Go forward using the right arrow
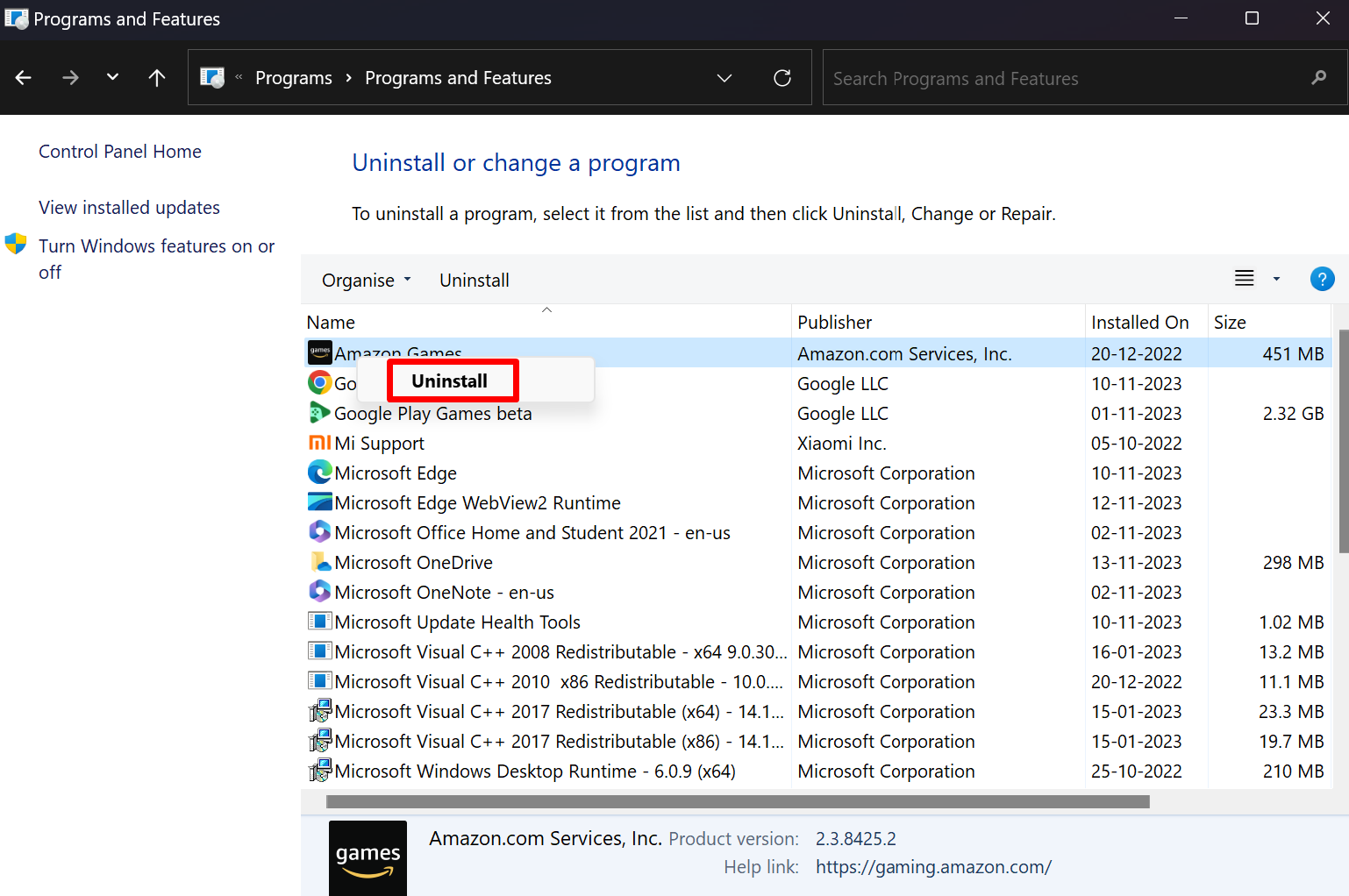The width and height of the screenshot is (1349, 896). tap(70, 78)
